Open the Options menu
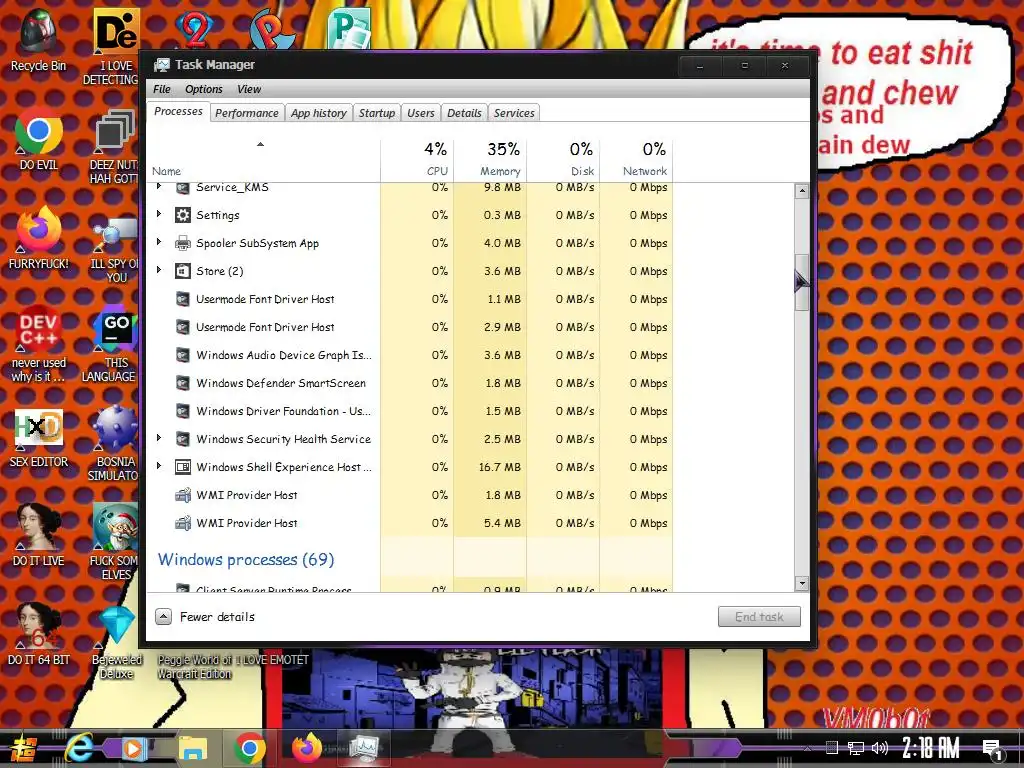Screen dimensions: 1024x768 (x=204, y=89)
